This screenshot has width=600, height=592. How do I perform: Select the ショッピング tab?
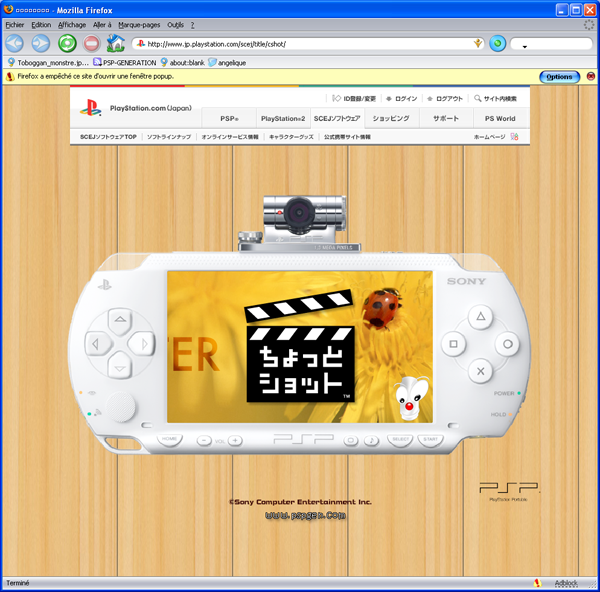click(x=391, y=118)
